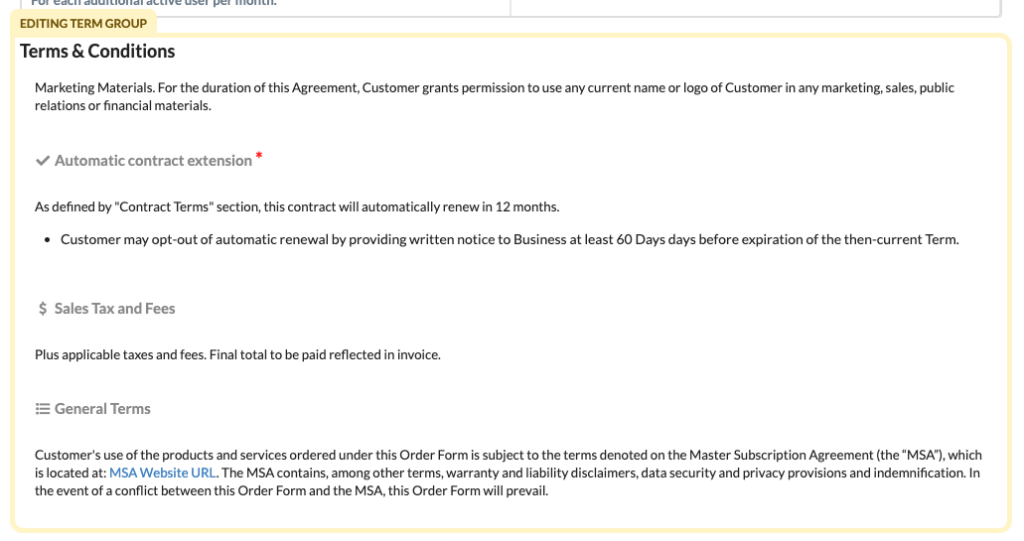Click the partially visible active user per month text
Image resolution: width=1024 pixels, height=541 pixels.
point(153,3)
